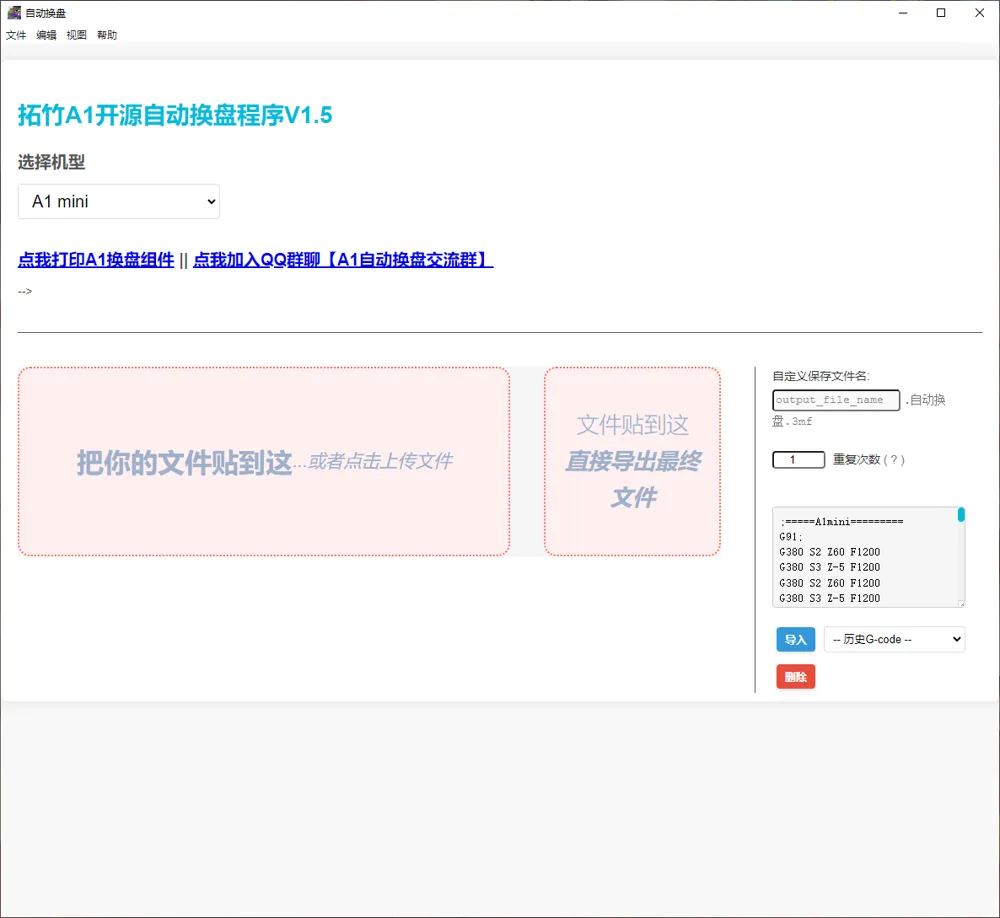
Task: Click the 文件贴到这 export panel
Action: [632, 461]
